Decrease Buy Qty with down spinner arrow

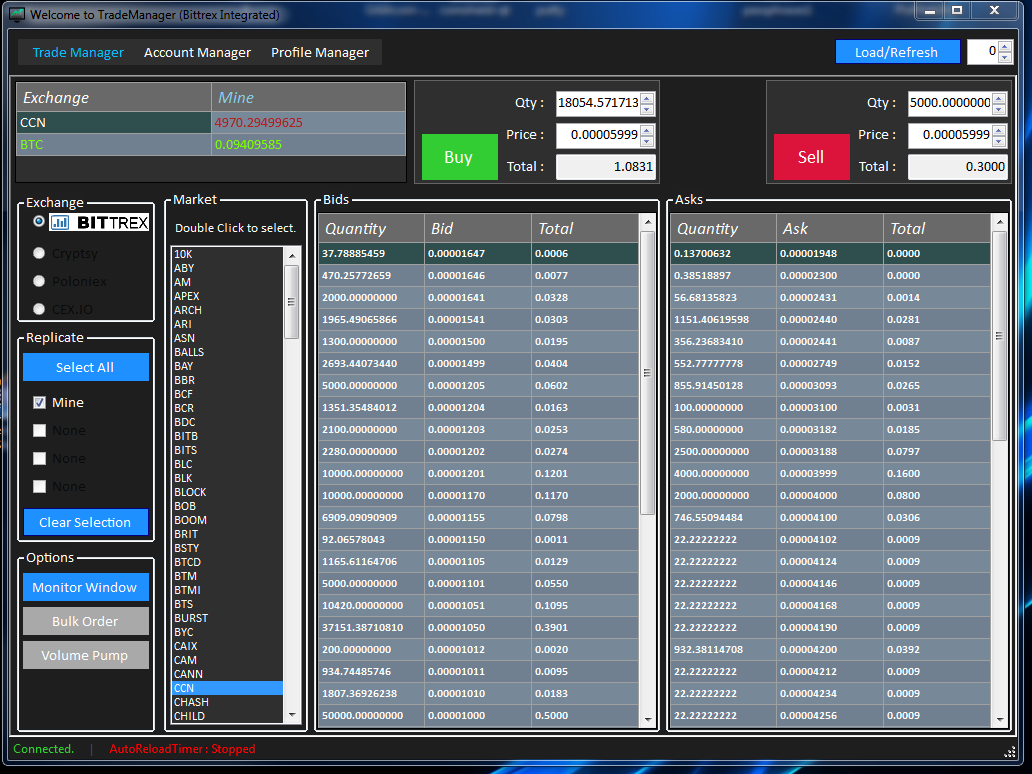click(648, 109)
